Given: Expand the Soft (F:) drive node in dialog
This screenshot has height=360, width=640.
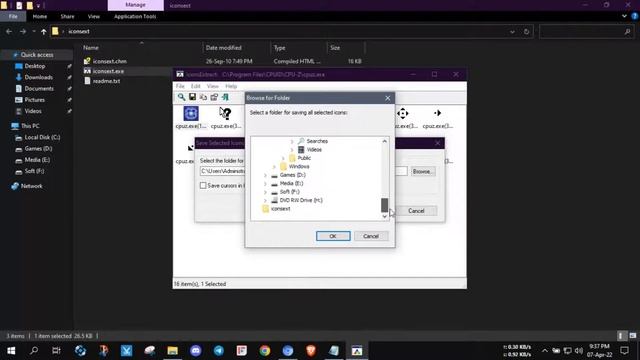Looking at the screenshot, I should tap(265, 192).
